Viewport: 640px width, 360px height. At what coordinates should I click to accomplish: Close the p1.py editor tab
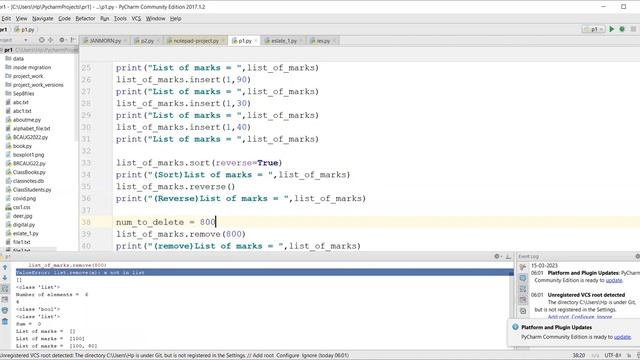coord(256,41)
